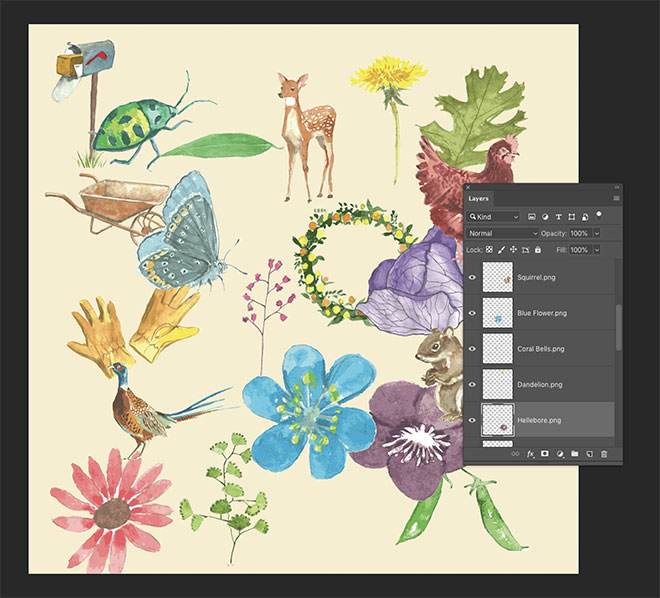Collapse the Layers panel double-arrow icon
This screenshot has height=598, width=660.
(617, 187)
